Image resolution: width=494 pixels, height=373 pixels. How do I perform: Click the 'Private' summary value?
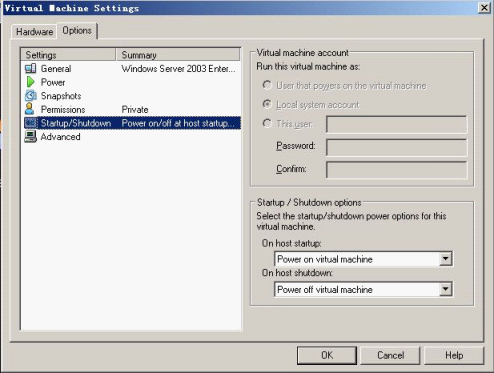click(x=135, y=109)
